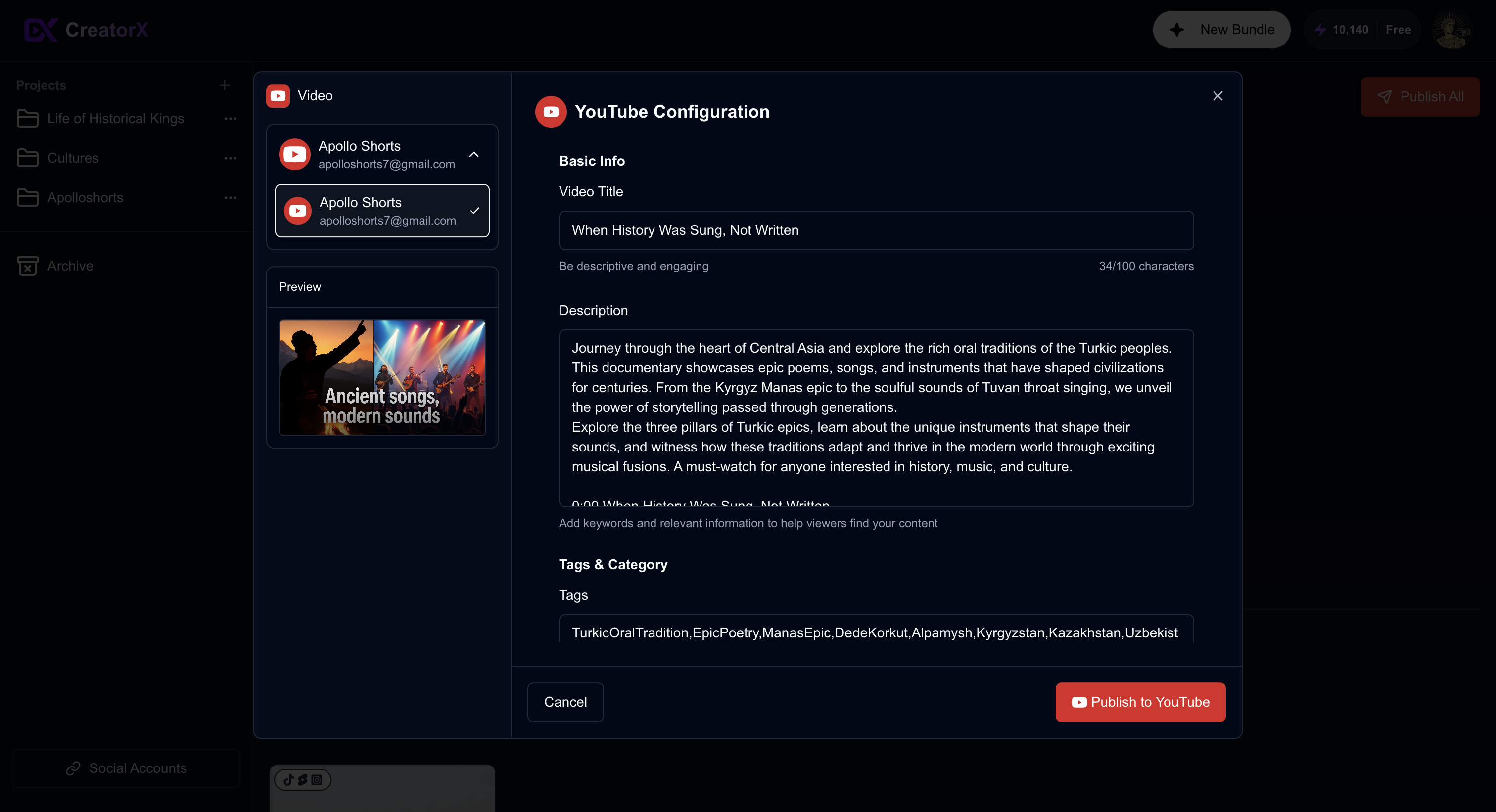1496x812 pixels.
Task: Open the Cultures project more options
Action: click(230, 158)
